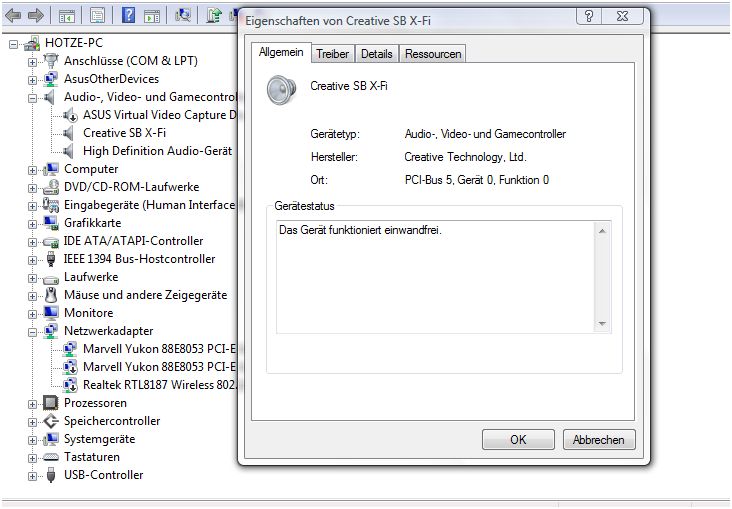This screenshot has width=732, height=509.
Task: Select the Tastaturen tree row
Action: [92, 457]
